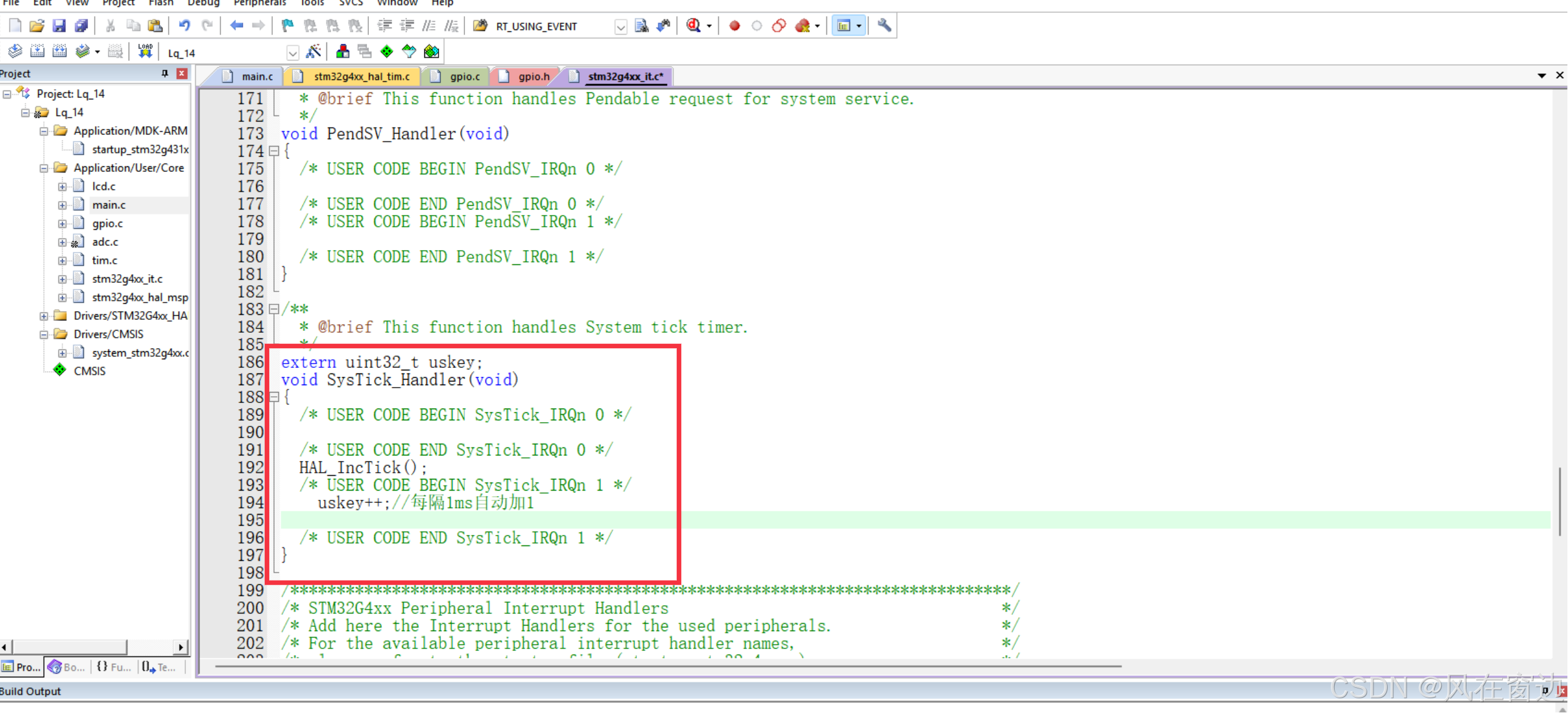Select tim.c in the project tree
This screenshot has height=713, width=1568.
click(x=105, y=261)
